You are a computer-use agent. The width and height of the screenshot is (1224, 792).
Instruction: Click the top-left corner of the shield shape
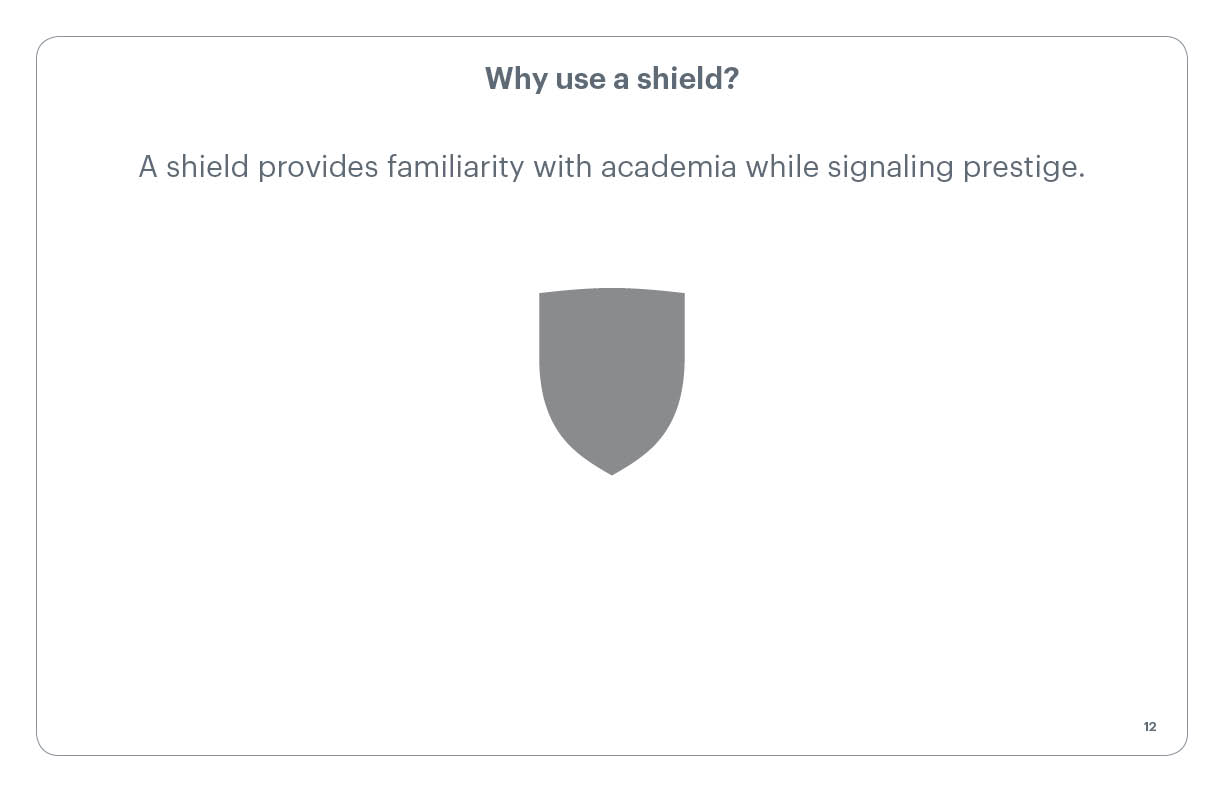pos(541,295)
